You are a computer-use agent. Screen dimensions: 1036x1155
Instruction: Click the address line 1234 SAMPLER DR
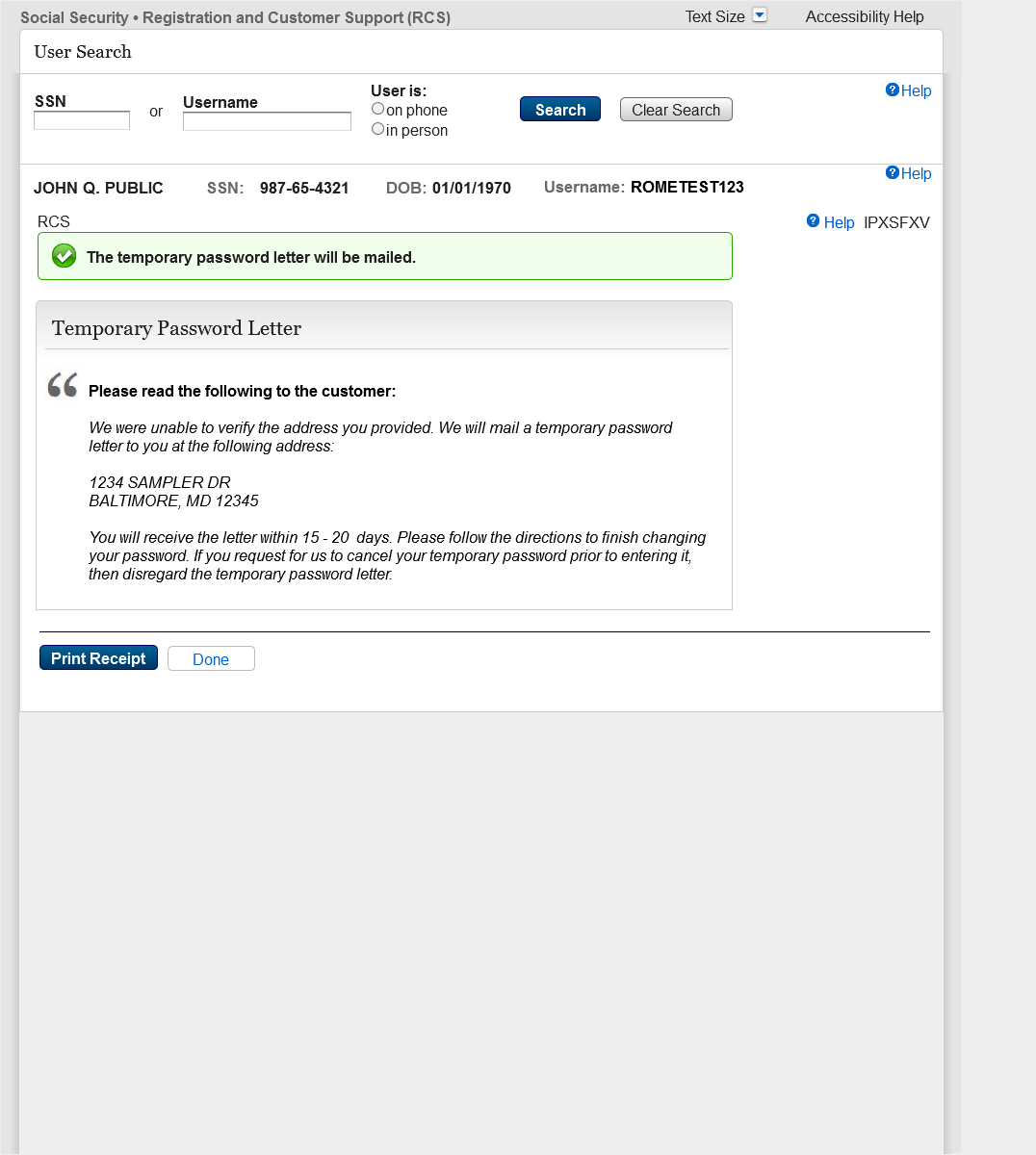tap(160, 482)
